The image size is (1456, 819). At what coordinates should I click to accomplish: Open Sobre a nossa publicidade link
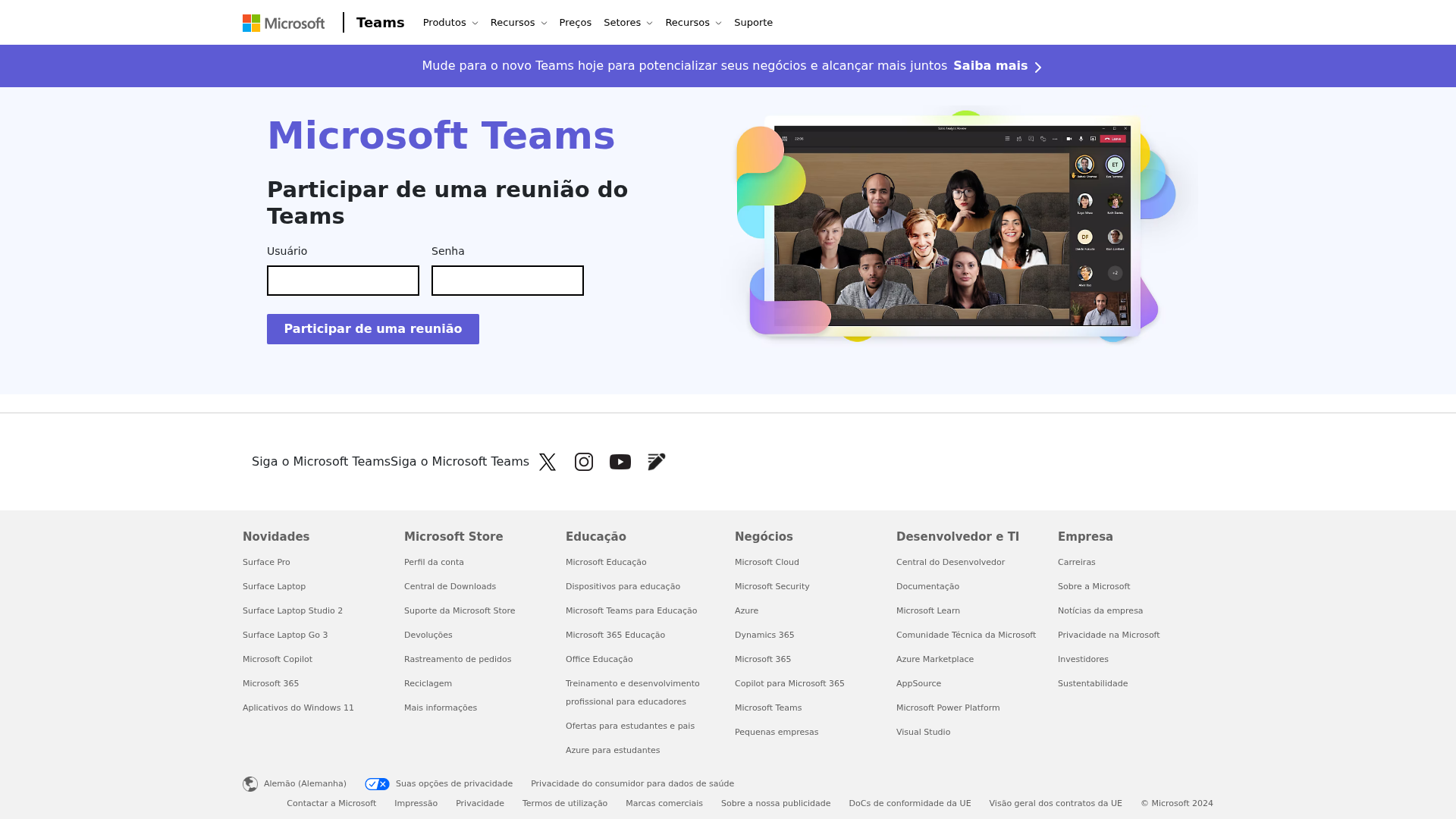click(x=776, y=804)
